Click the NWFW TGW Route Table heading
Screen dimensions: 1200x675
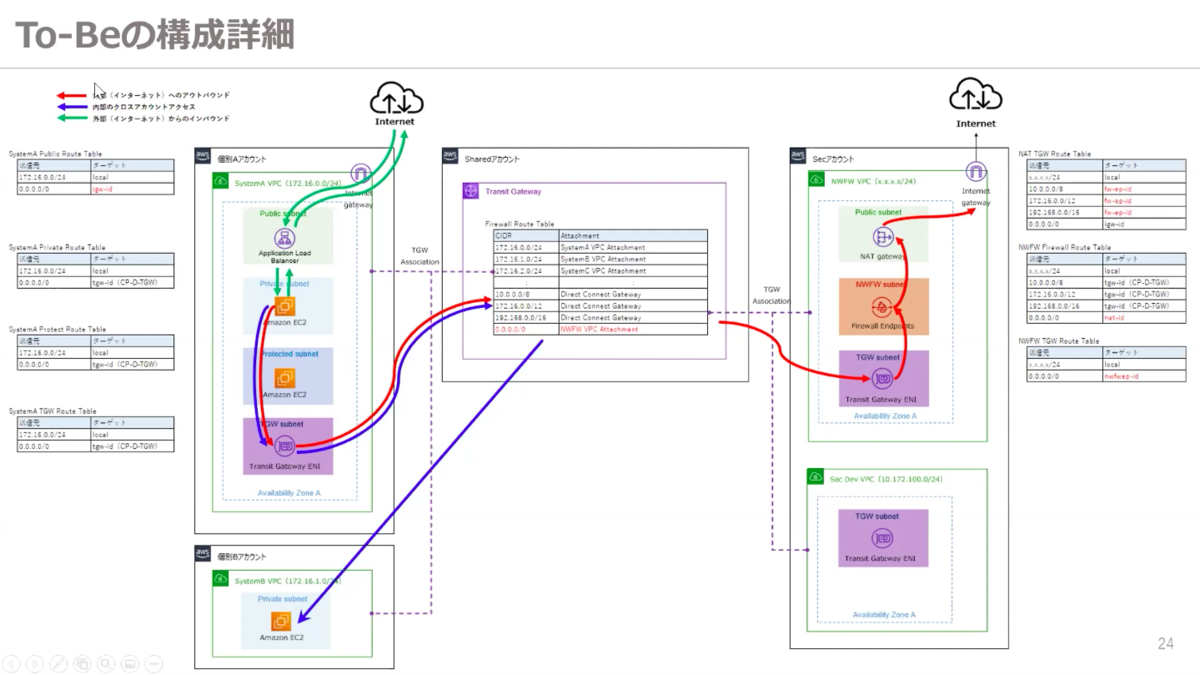pos(1059,341)
